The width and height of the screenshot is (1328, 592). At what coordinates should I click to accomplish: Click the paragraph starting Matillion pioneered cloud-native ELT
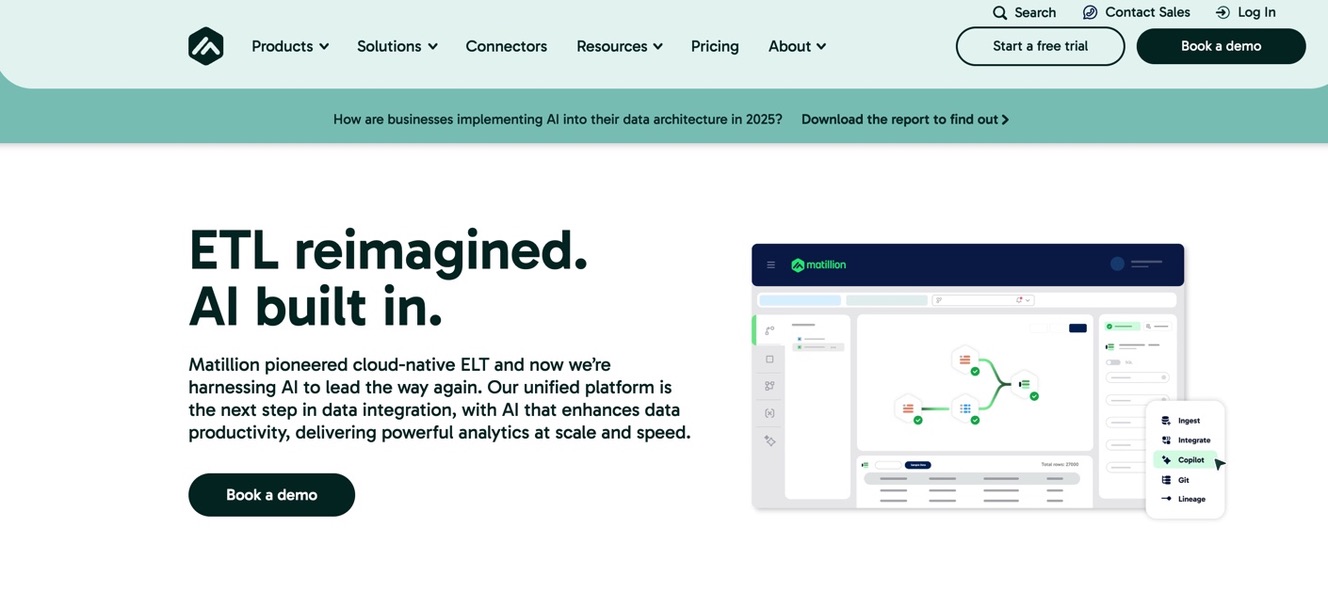click(x=439, y=398)
